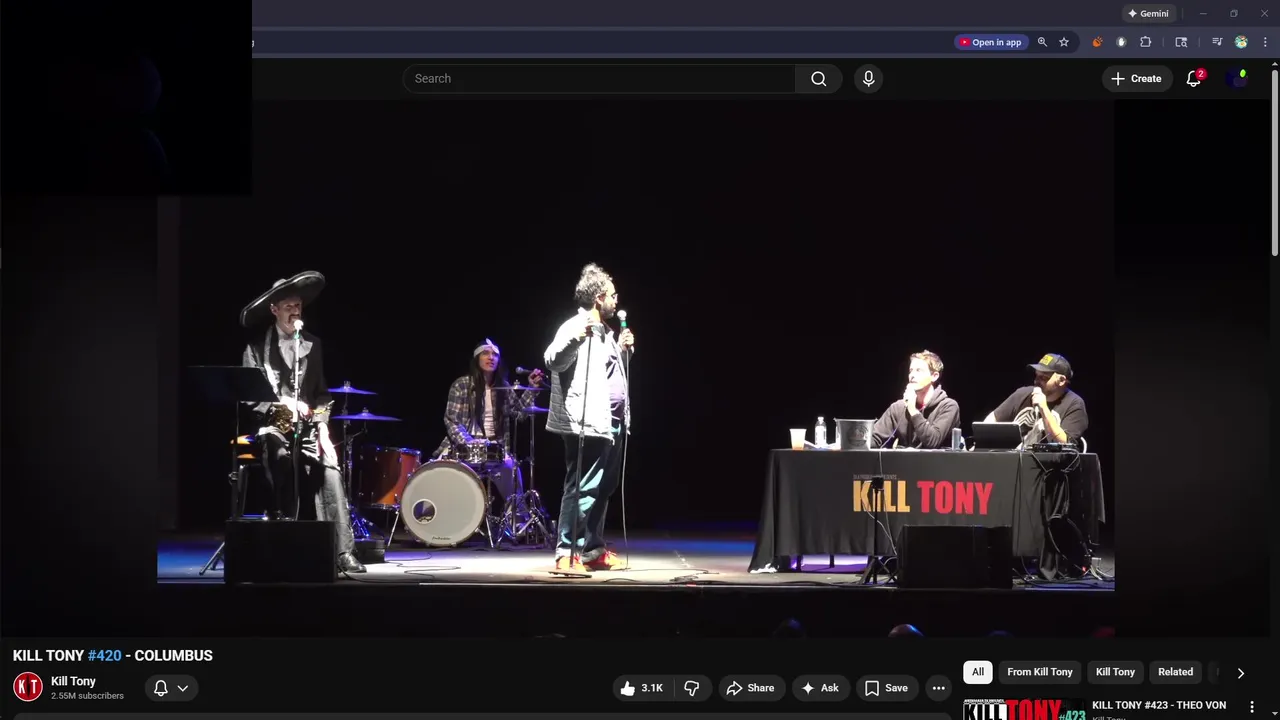Viewport: 1280px width, 720px height.
Task: Open the Kill Tony channel avatar
Action: click(28, 687)
